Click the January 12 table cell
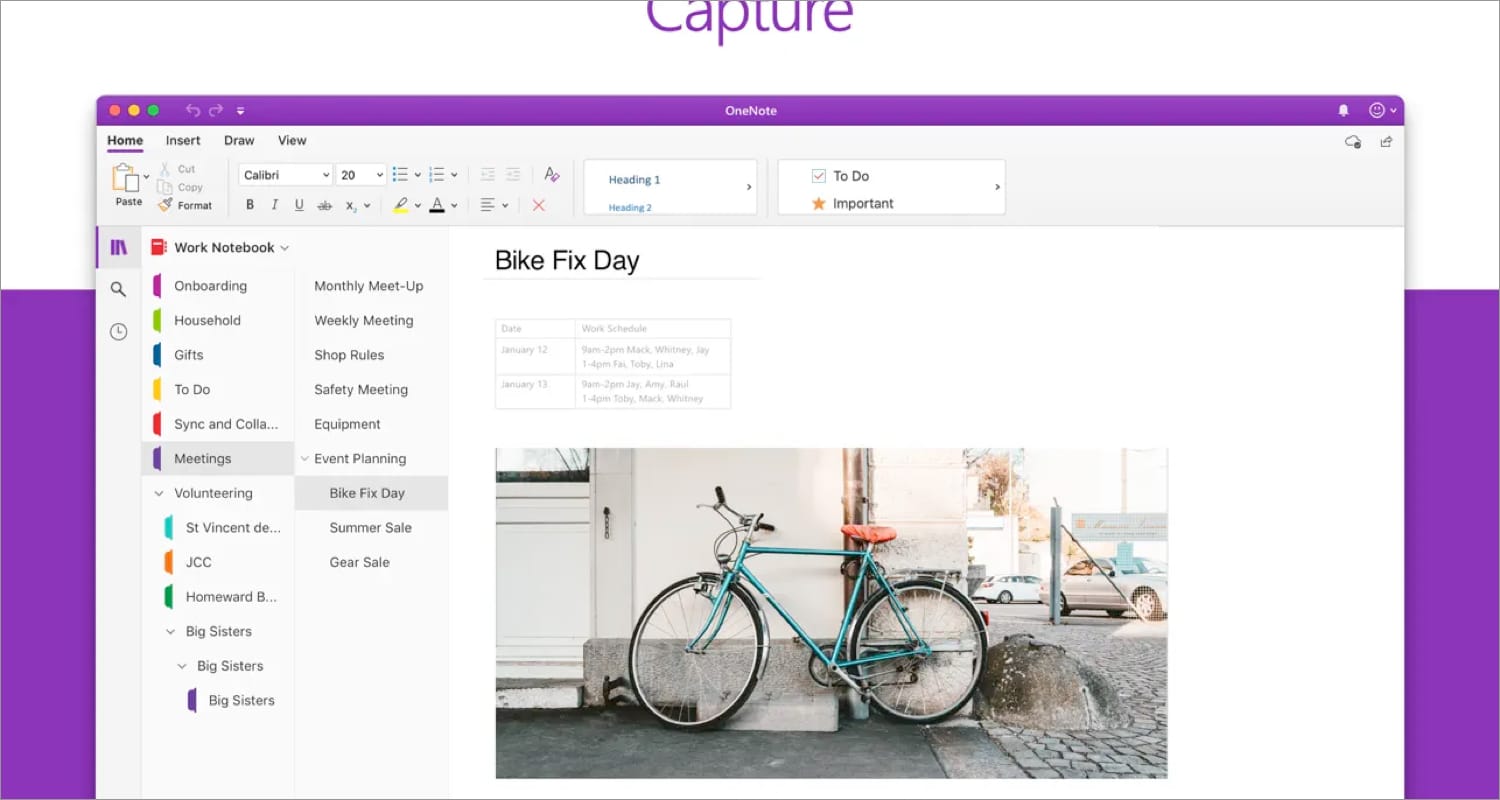This screenshot has height=800, width=1500. click(535, 356)
